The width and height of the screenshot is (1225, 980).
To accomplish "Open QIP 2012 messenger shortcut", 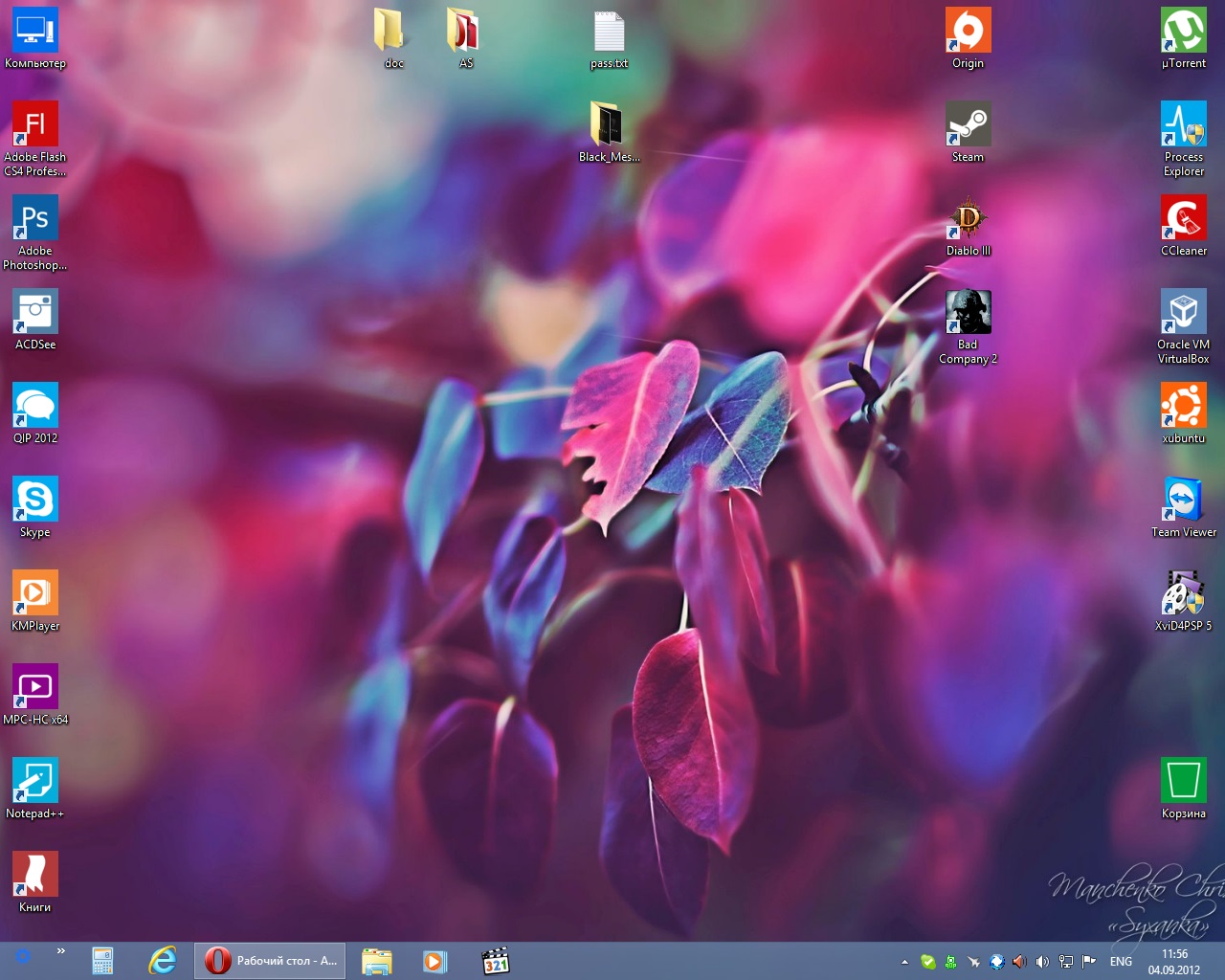I will 35,413.
